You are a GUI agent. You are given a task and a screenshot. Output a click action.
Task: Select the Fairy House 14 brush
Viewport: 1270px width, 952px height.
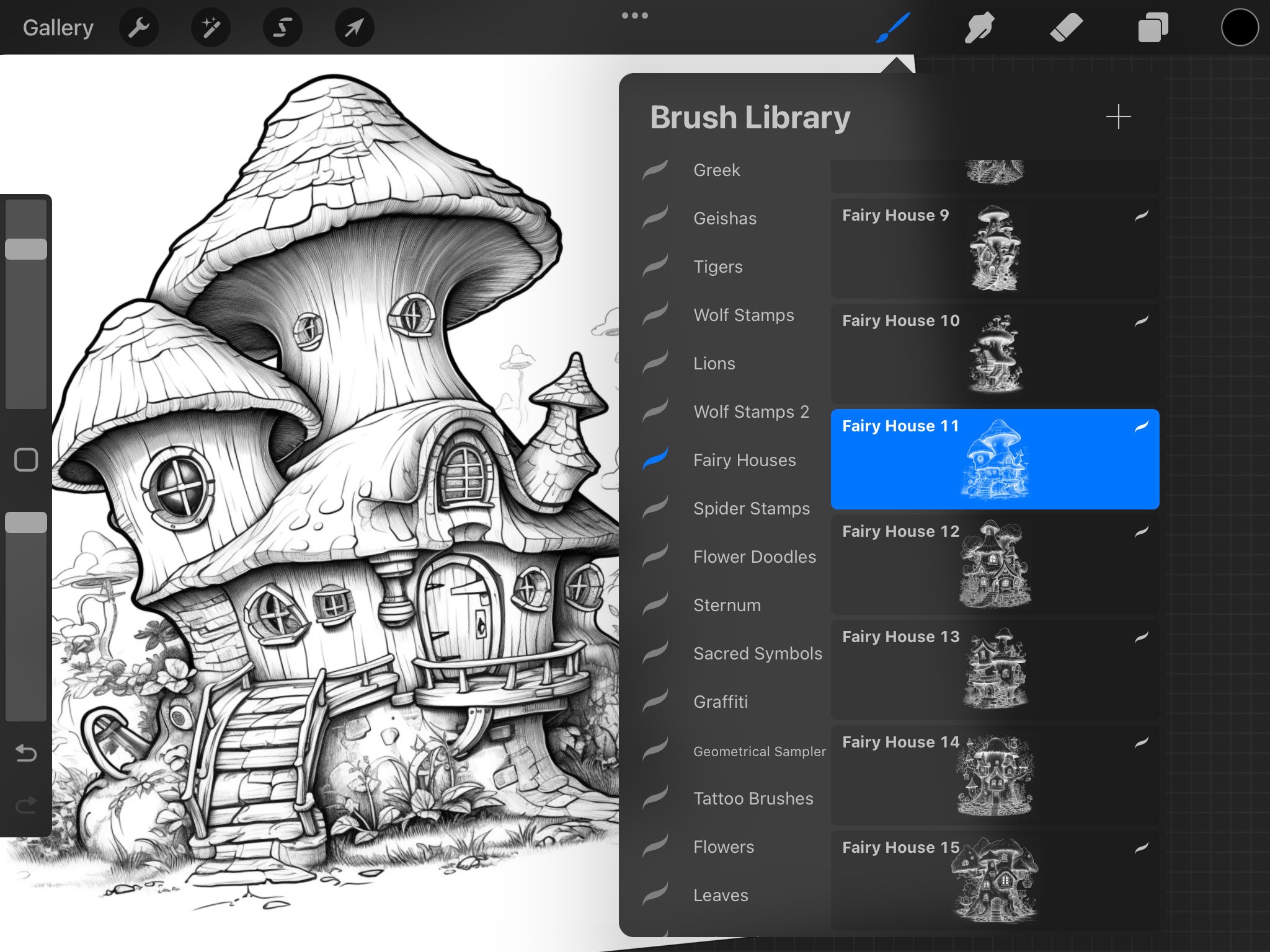point(995,775)
